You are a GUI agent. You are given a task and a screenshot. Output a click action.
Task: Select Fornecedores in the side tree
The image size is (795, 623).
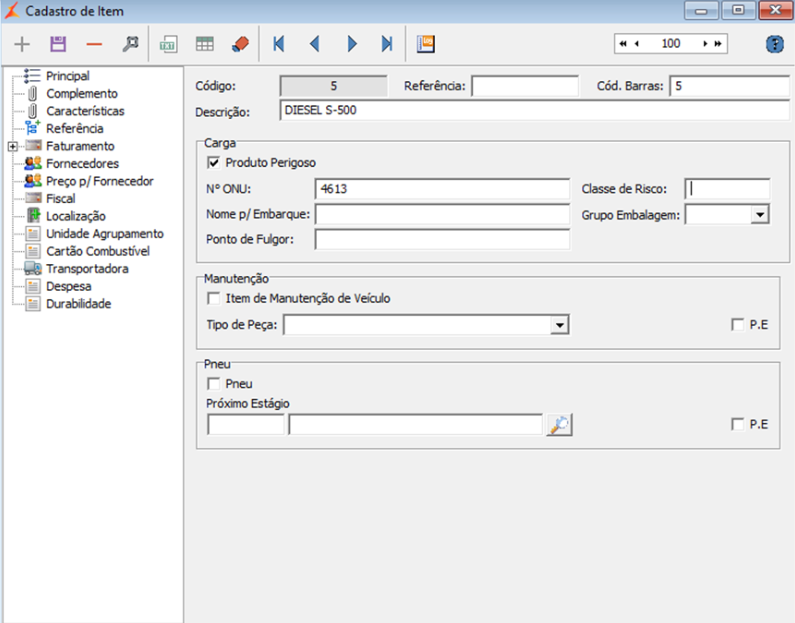[x=82, y=164]
